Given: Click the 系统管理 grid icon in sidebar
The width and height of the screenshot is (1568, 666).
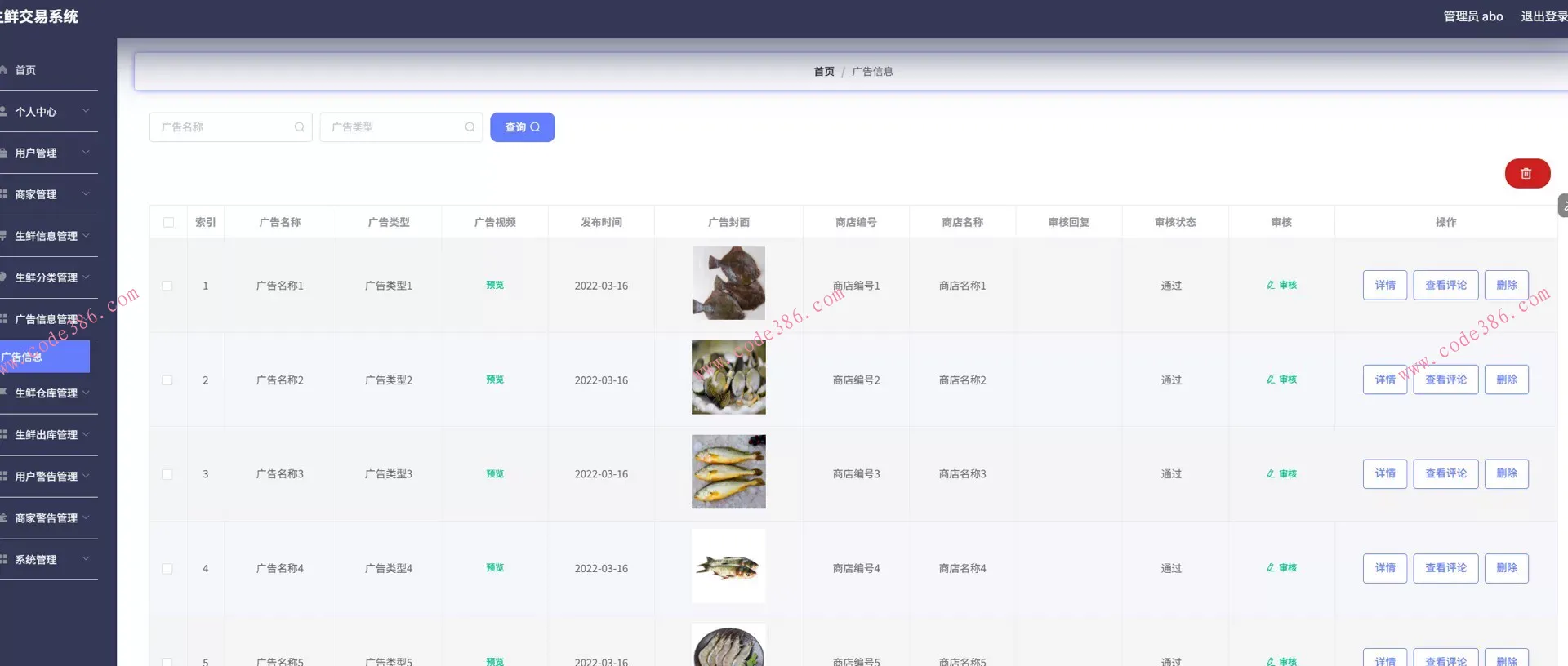Looking at the screenshot, I should point(3,560).
